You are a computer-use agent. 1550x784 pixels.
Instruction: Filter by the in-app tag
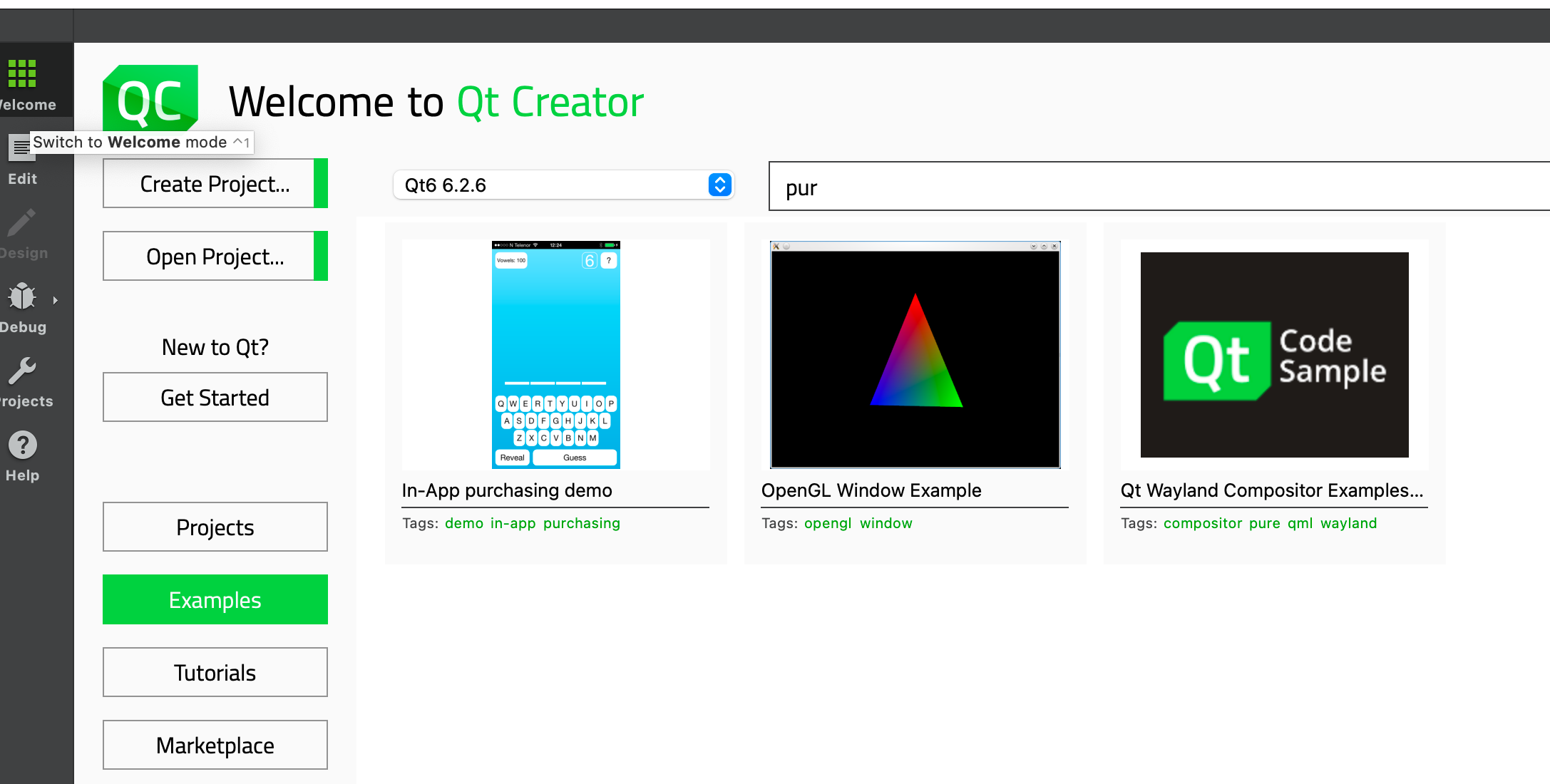pos(513,523)
